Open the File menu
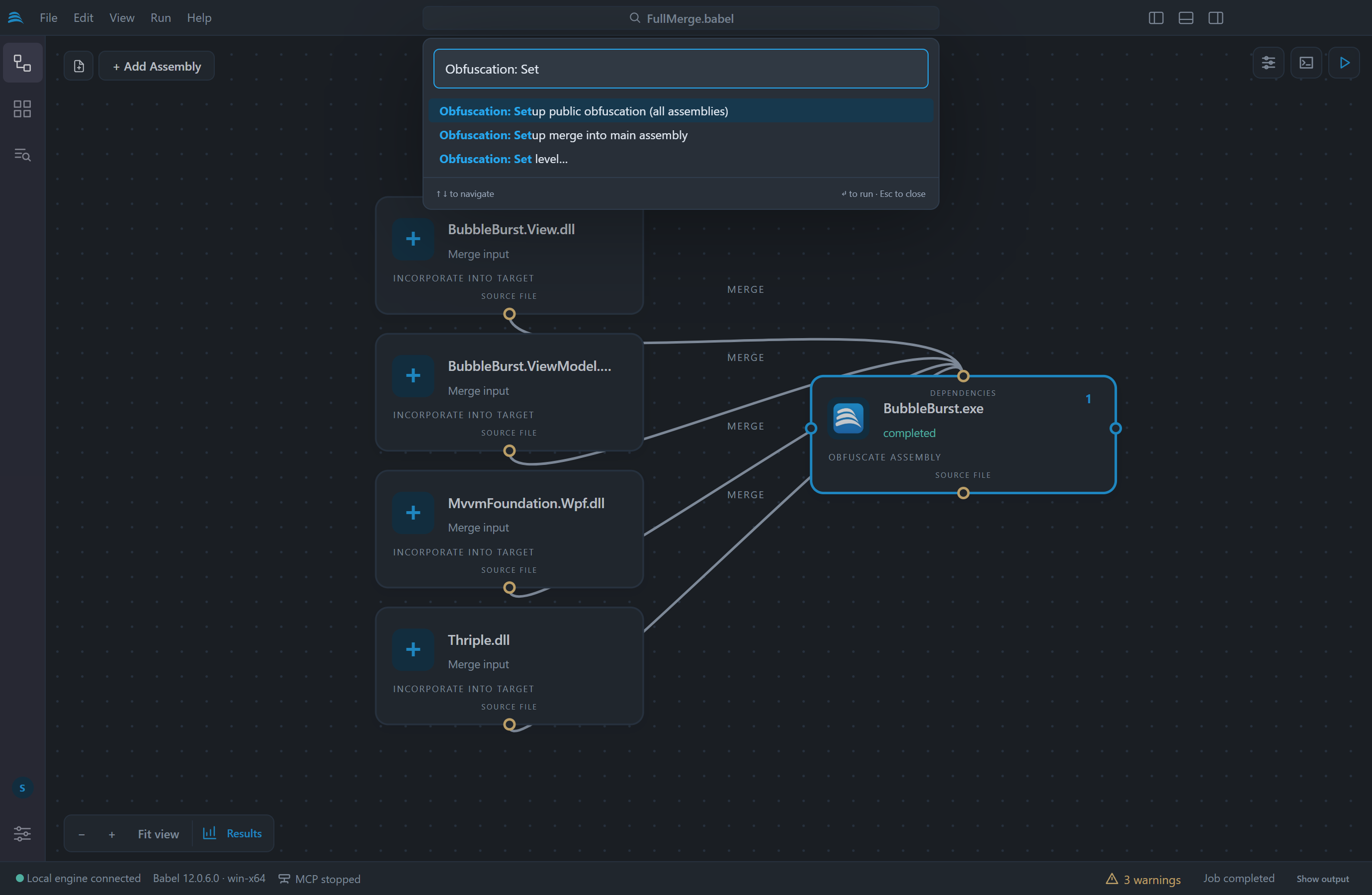The height and width of the screenshot is (895, 1372). click(48, 18)
